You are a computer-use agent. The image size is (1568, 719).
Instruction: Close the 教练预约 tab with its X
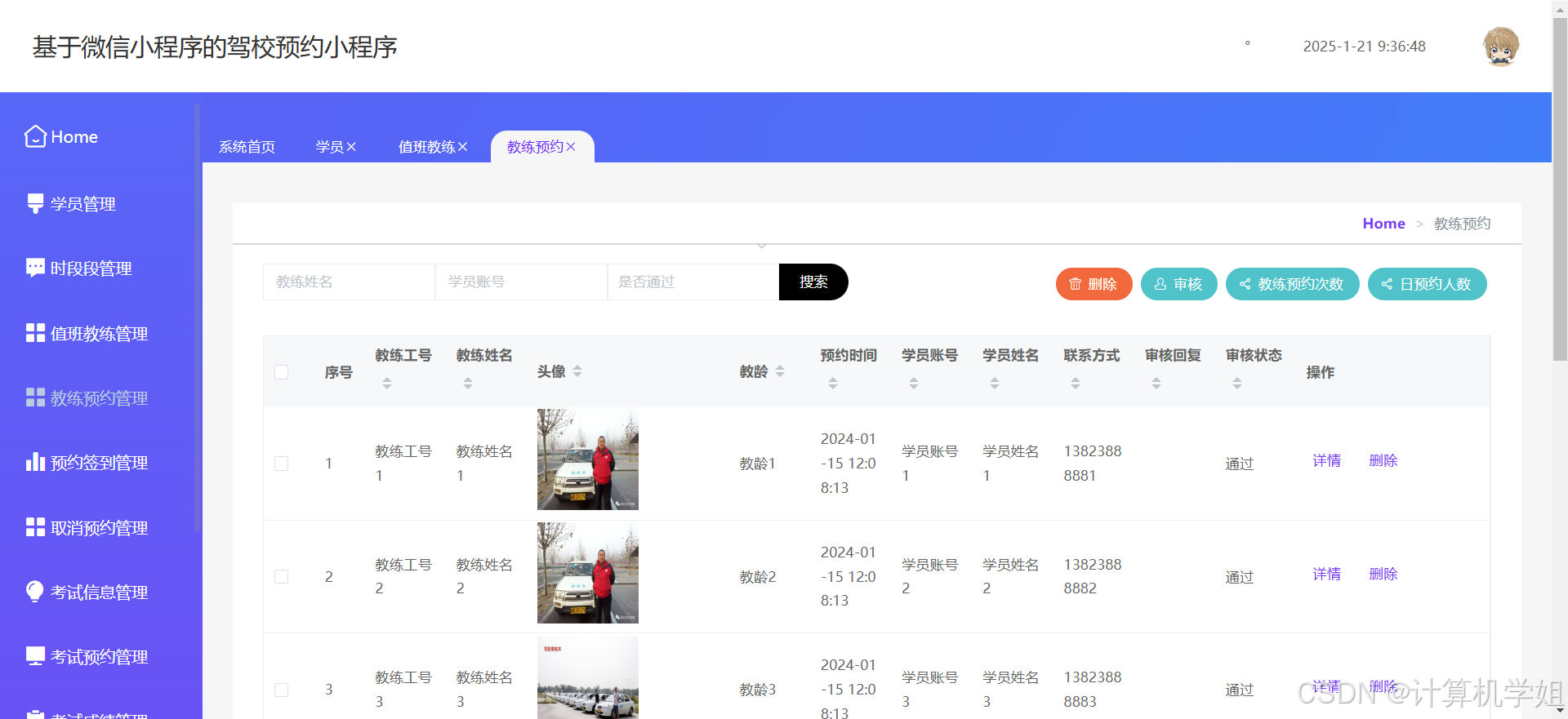(571, 147)
